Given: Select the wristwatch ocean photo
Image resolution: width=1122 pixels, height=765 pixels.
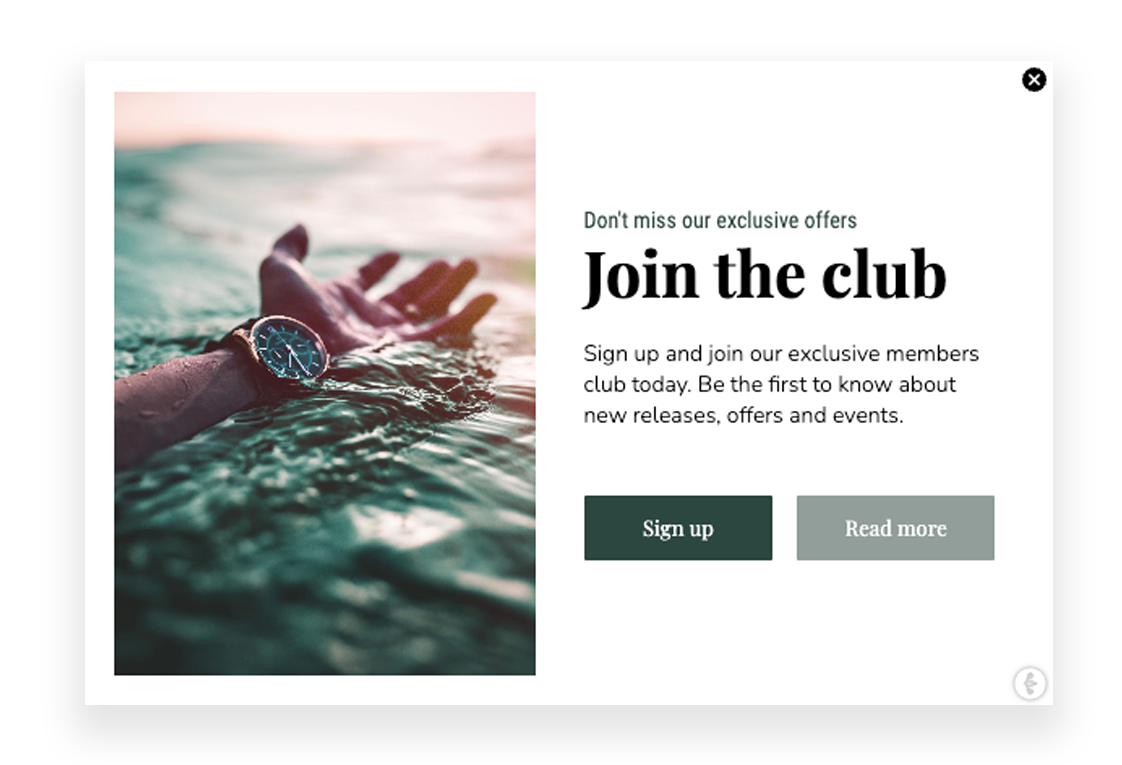Looking at the screenshot, I should [325, 383].
